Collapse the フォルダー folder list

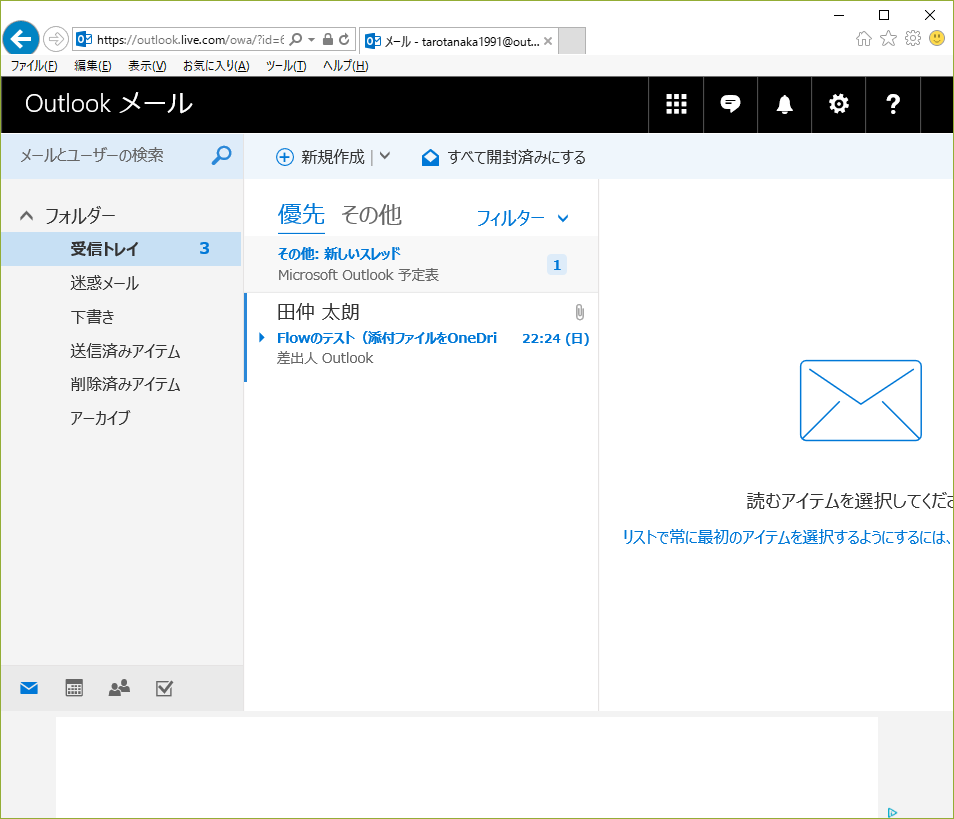(x=27, y=216)
